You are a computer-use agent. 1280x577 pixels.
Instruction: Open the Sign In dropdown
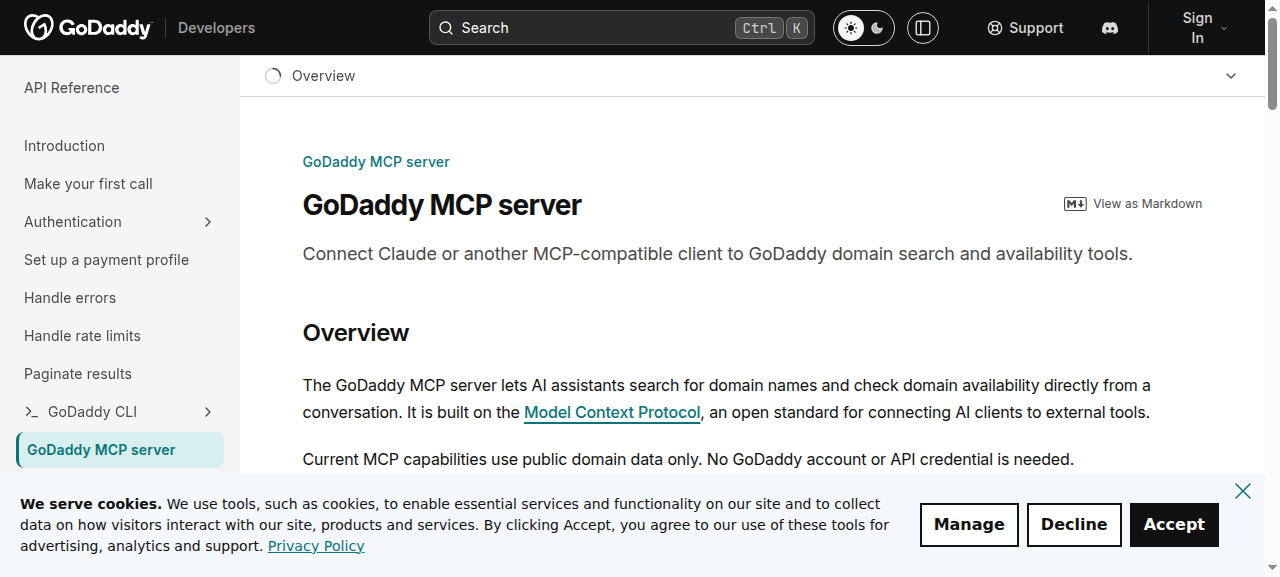1205,28
